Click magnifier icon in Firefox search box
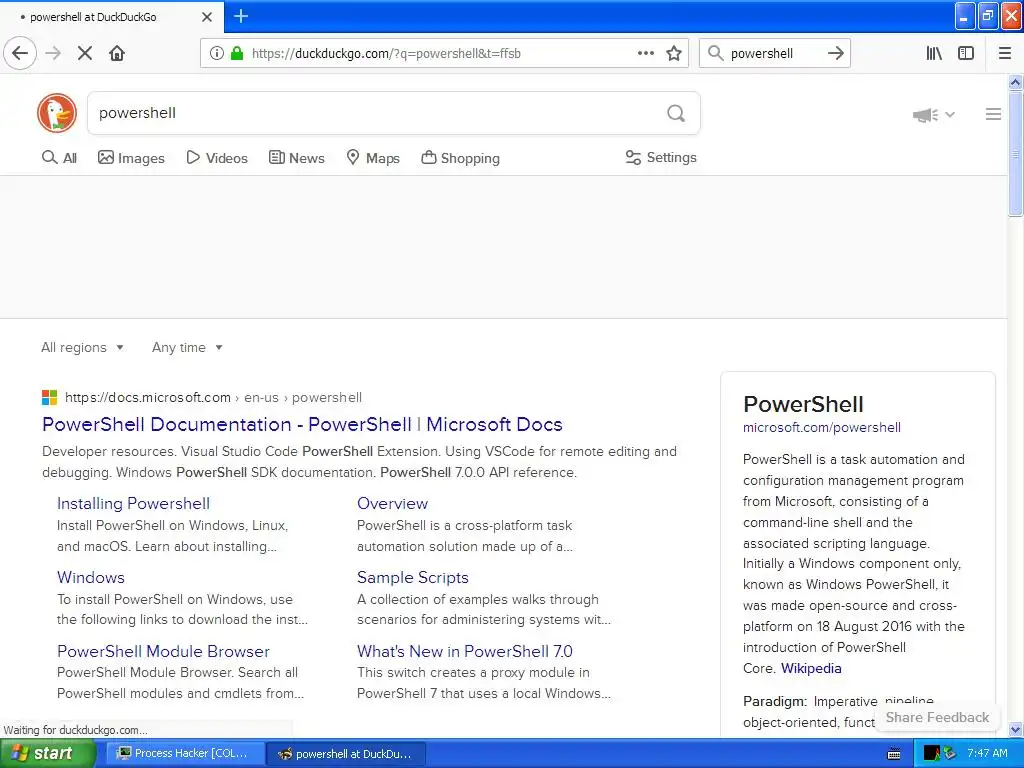 716,54
